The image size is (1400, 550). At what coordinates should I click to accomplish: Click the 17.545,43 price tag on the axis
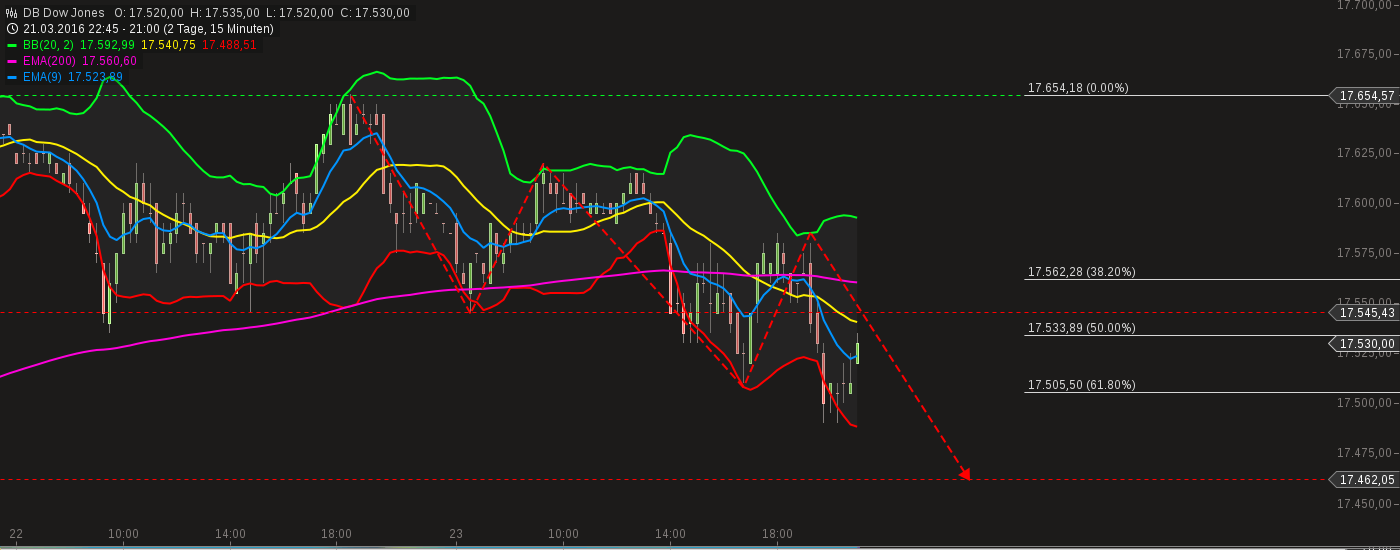click(x=1365, y=313)
